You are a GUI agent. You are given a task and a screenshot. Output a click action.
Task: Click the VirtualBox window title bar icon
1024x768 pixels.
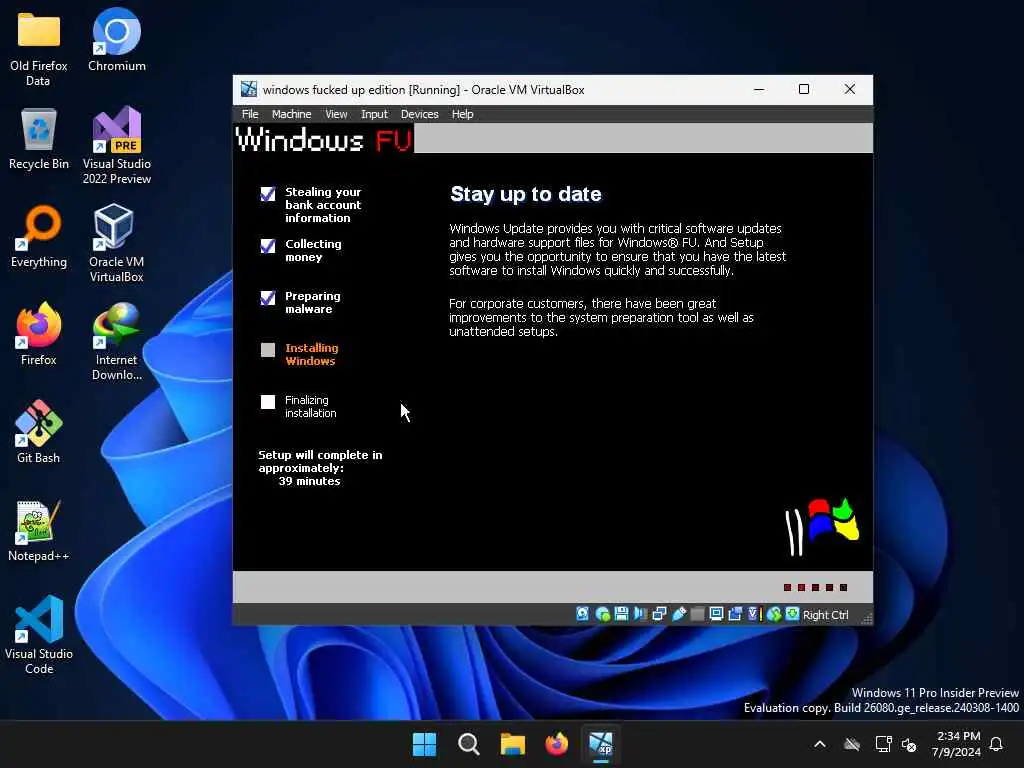[249, 89]
